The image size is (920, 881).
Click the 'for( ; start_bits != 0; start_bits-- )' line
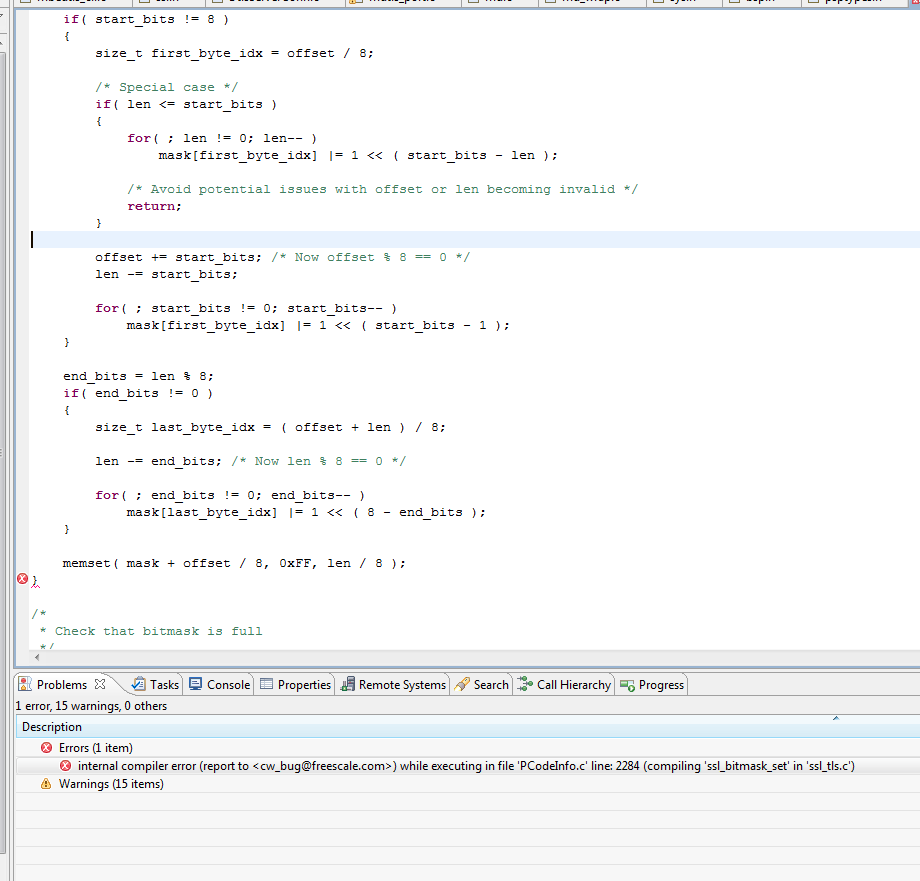[x=246, y=308]
